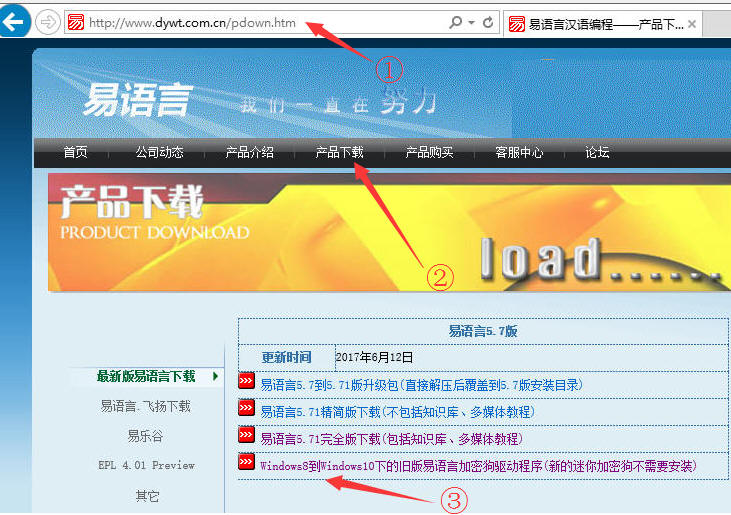
Task: Download 易语言5.7到5.71版升级包 link
Action: click(421, 385)
